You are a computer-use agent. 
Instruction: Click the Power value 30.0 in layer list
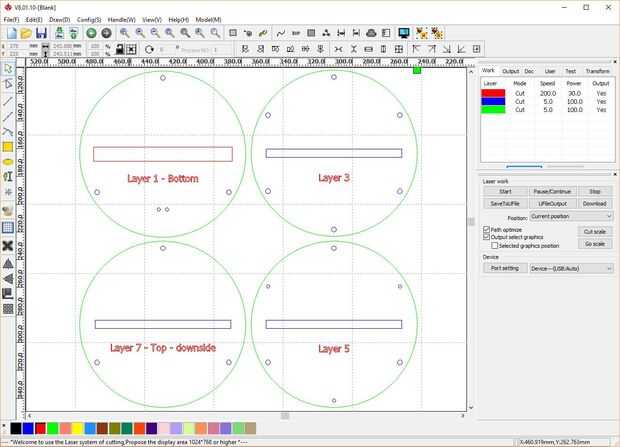pos(574,93)
